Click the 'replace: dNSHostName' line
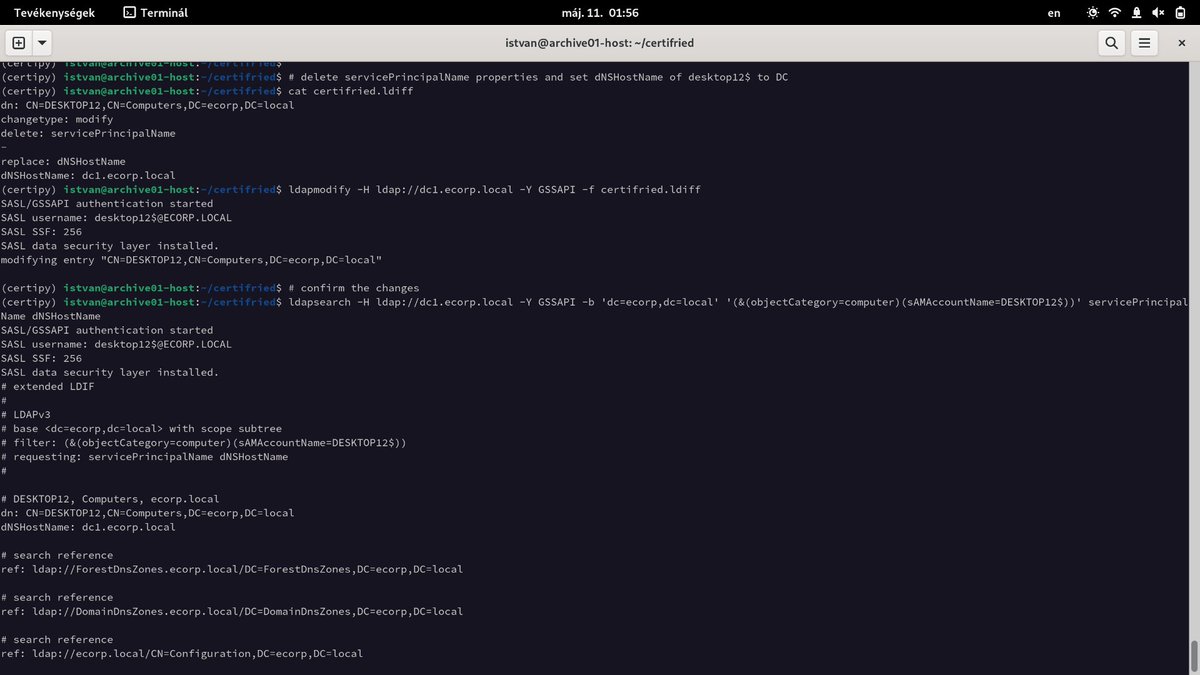Image resolution: width=1200 pixels, height=675 pixels. click(63, 161)
